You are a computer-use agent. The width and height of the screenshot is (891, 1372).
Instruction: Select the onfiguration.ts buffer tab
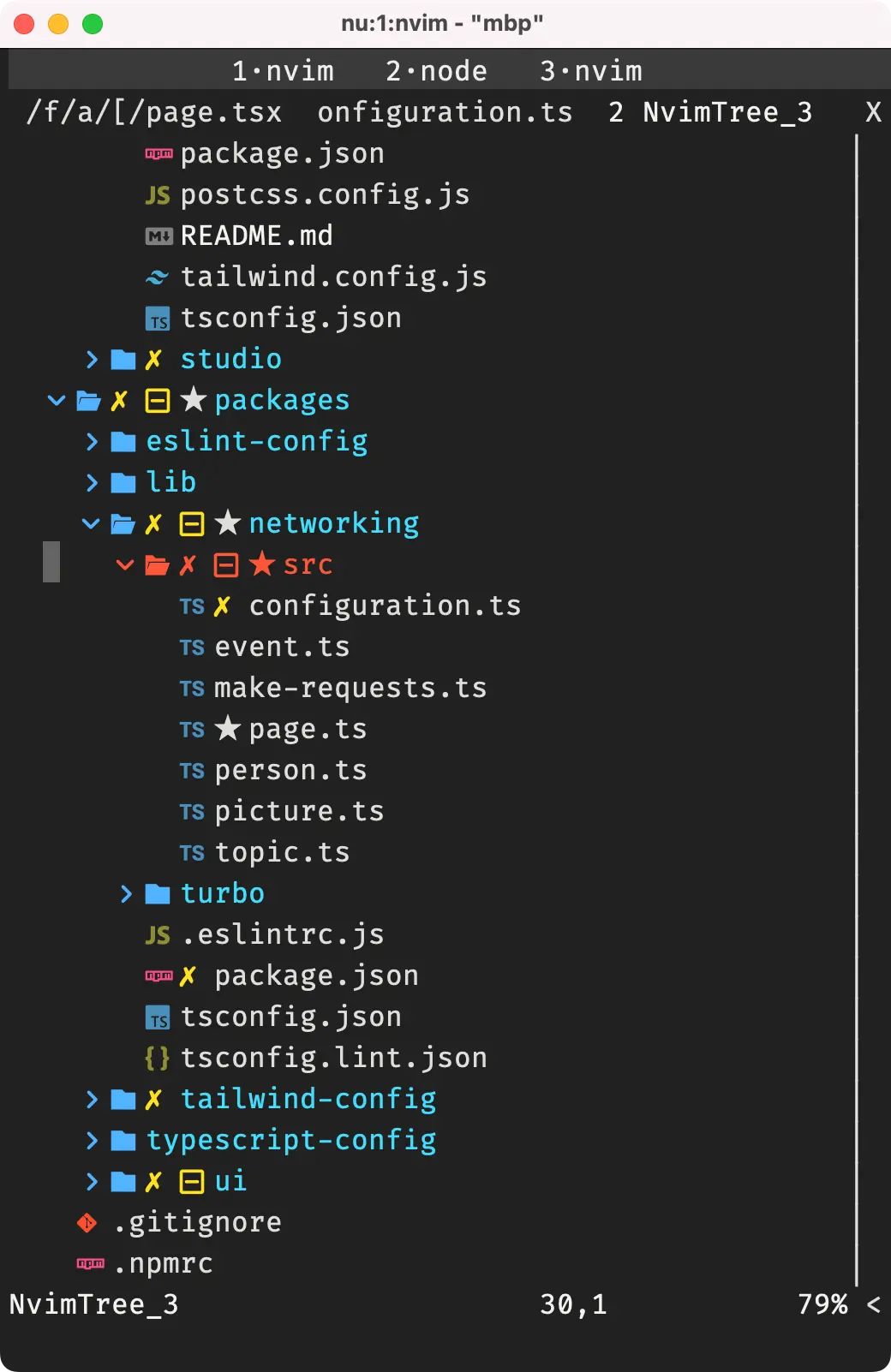[x=445, y=112]
